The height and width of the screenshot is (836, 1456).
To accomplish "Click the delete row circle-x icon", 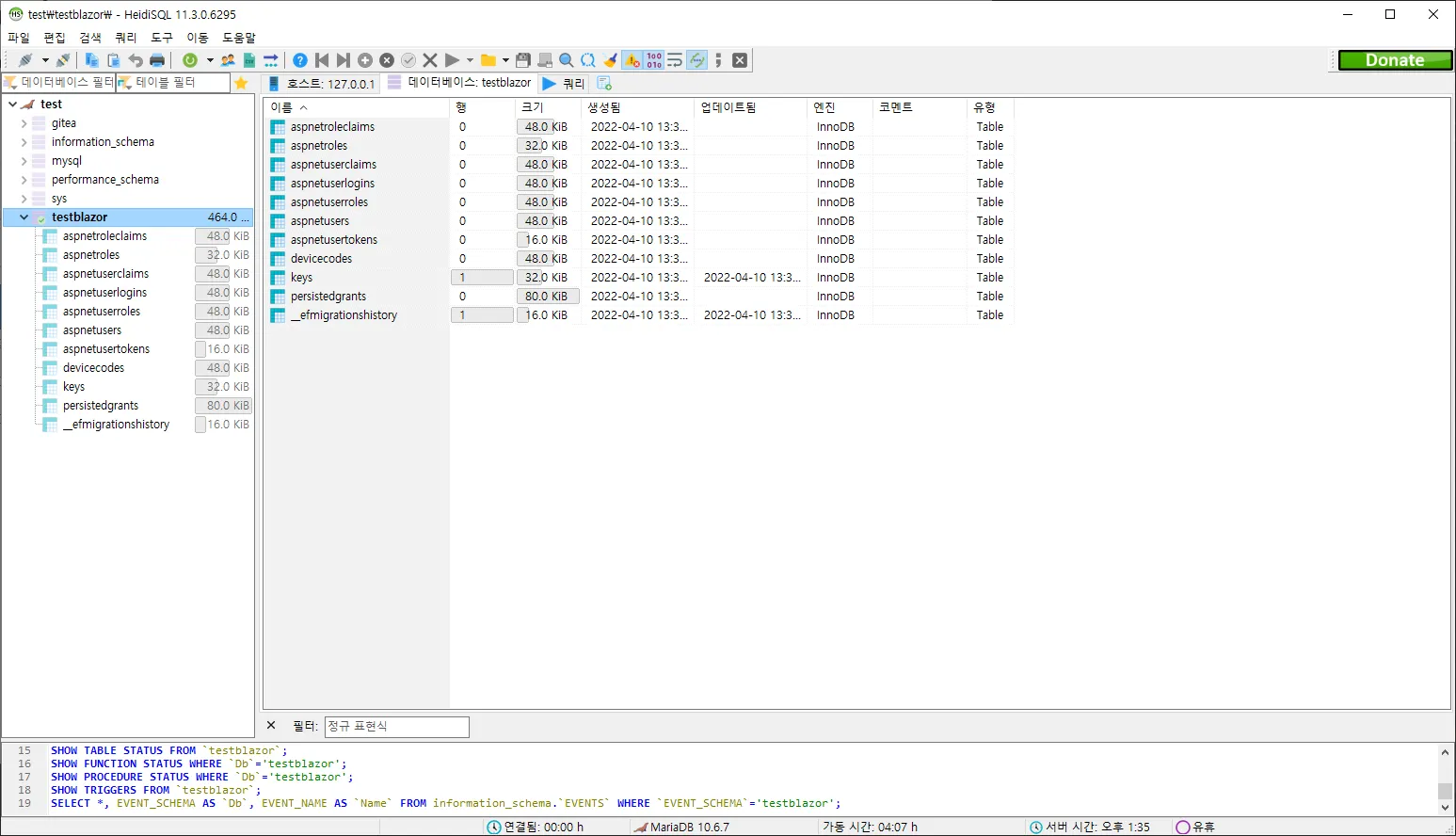I will (x=387, y=60).
